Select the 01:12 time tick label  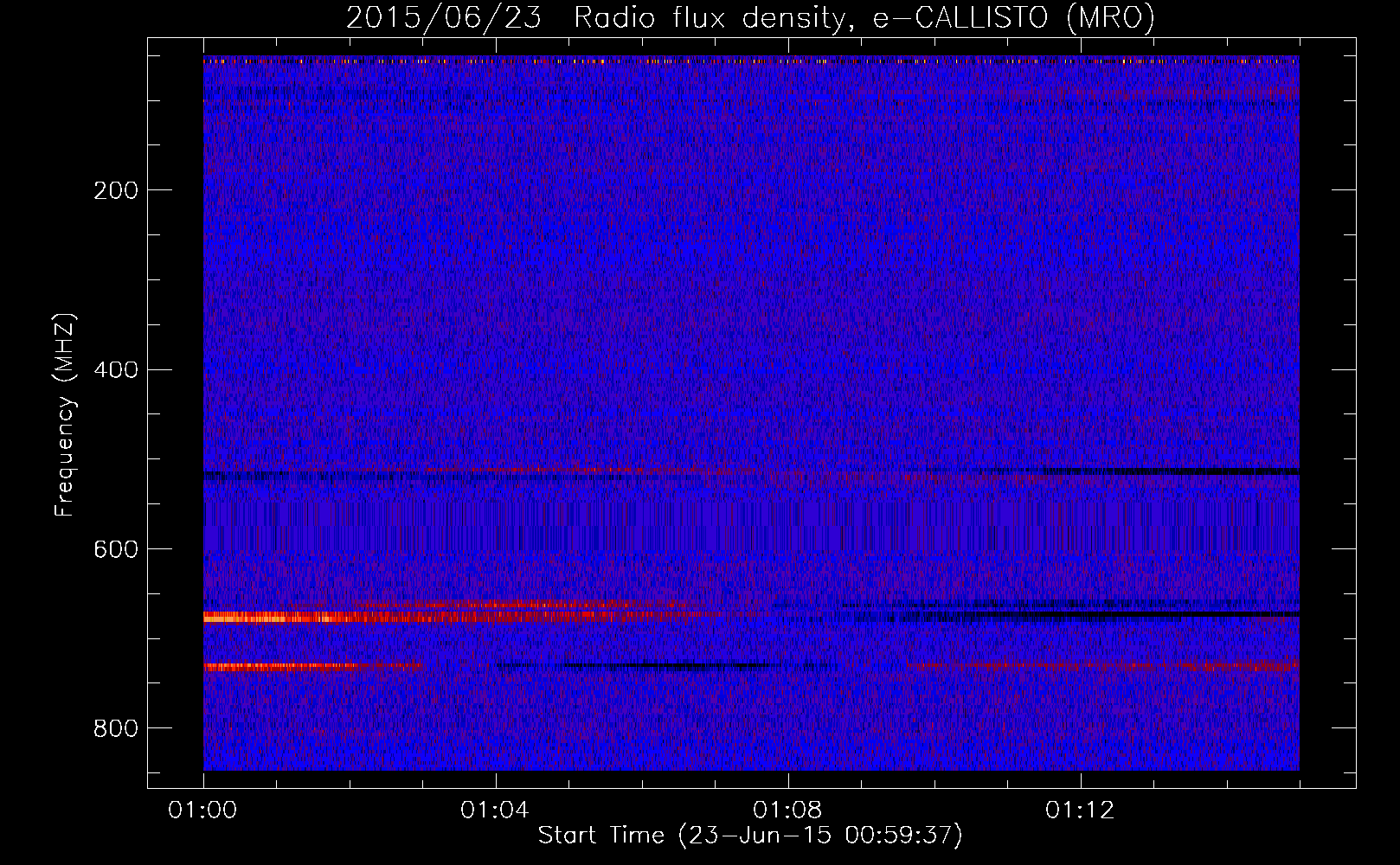1080,811
